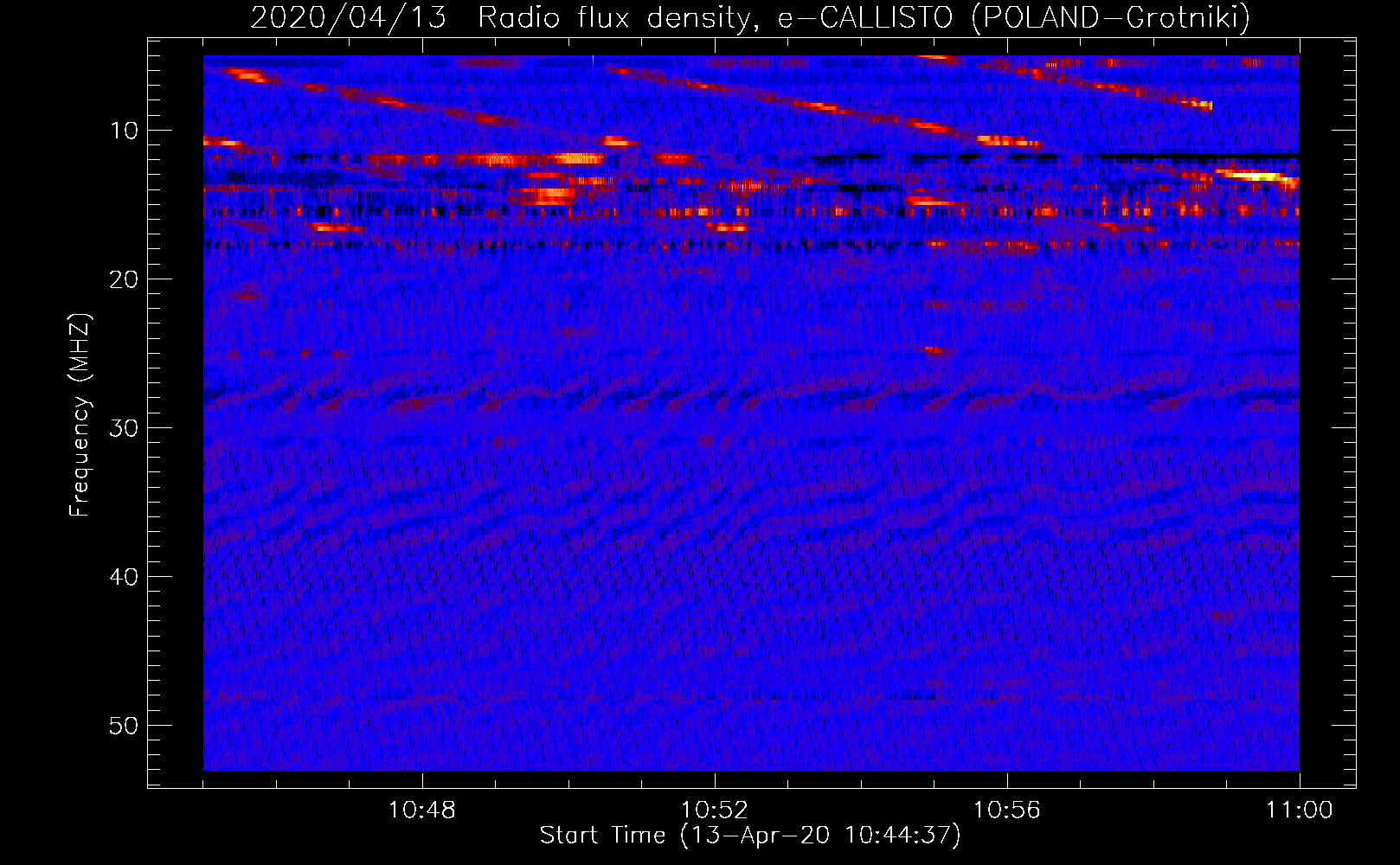Click the 'Frequency (MHZ)' y-axis label
This screenshot has height=865, width=1400.
pos(80,415)
